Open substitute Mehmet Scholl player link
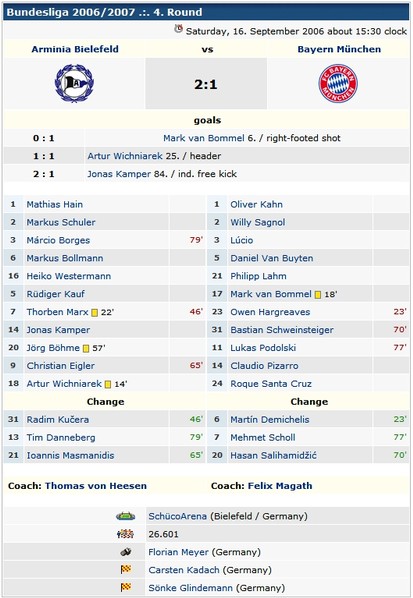The height and width of the screenshot is (598, 413). [x=263, y=437]
